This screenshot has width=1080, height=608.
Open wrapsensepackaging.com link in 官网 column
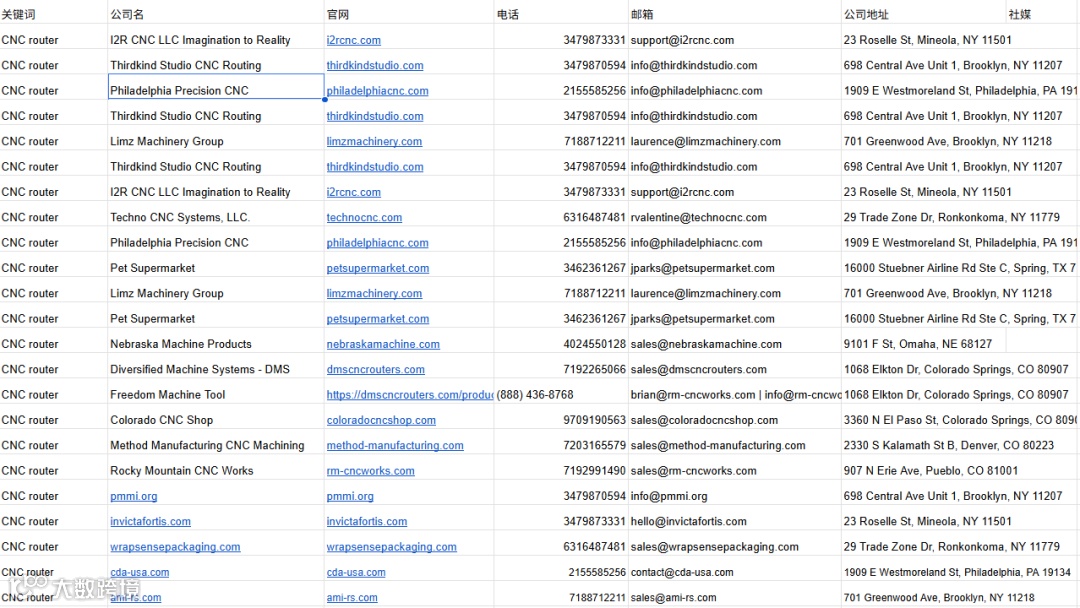coord(391,547)
